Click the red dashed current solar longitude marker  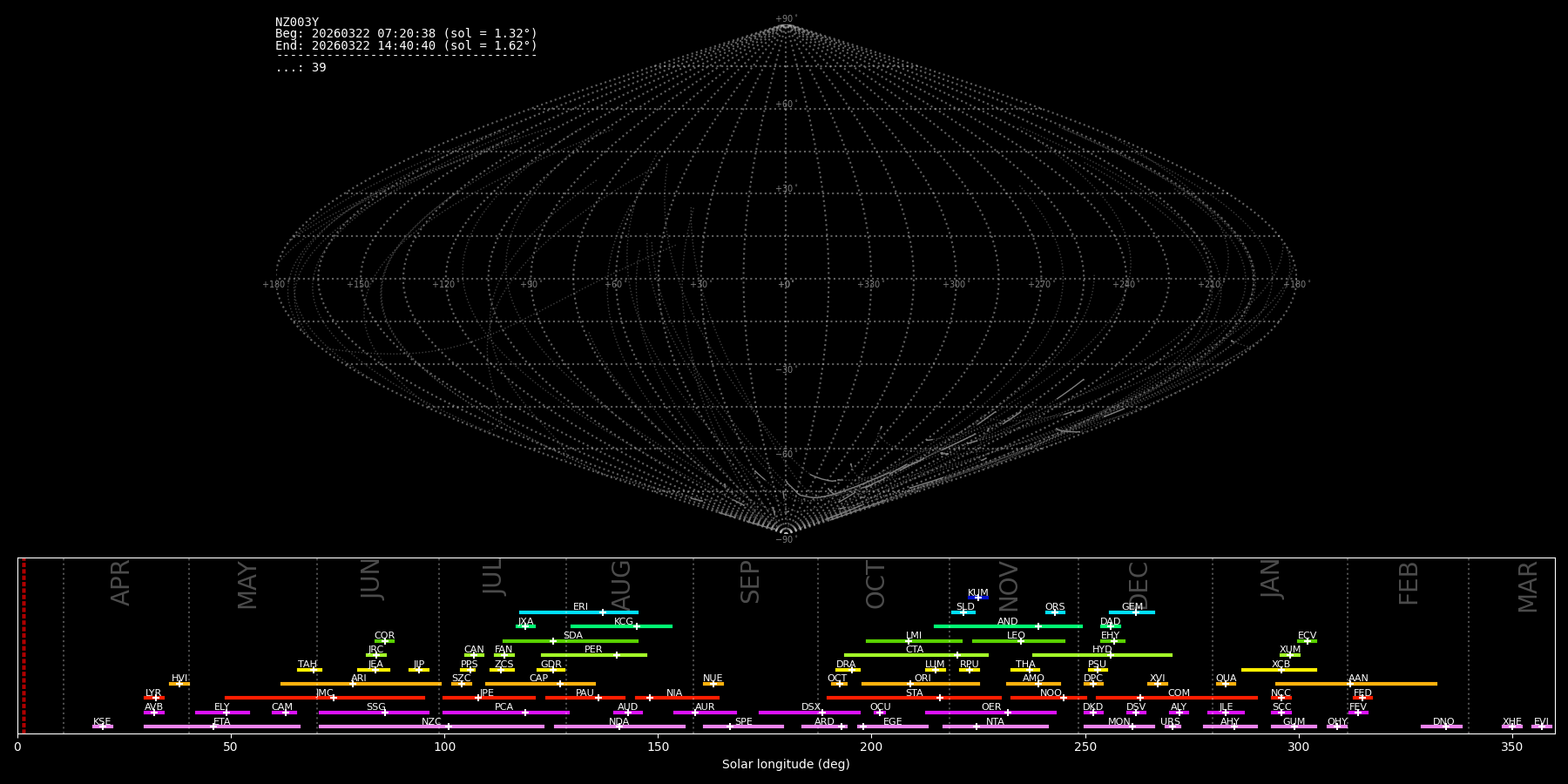click(x=24, y=645)
